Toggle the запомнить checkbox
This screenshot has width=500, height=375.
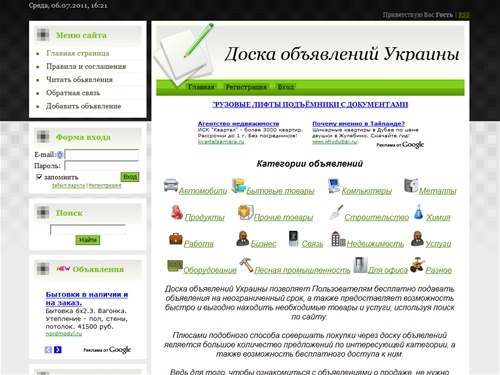(39, 177)
